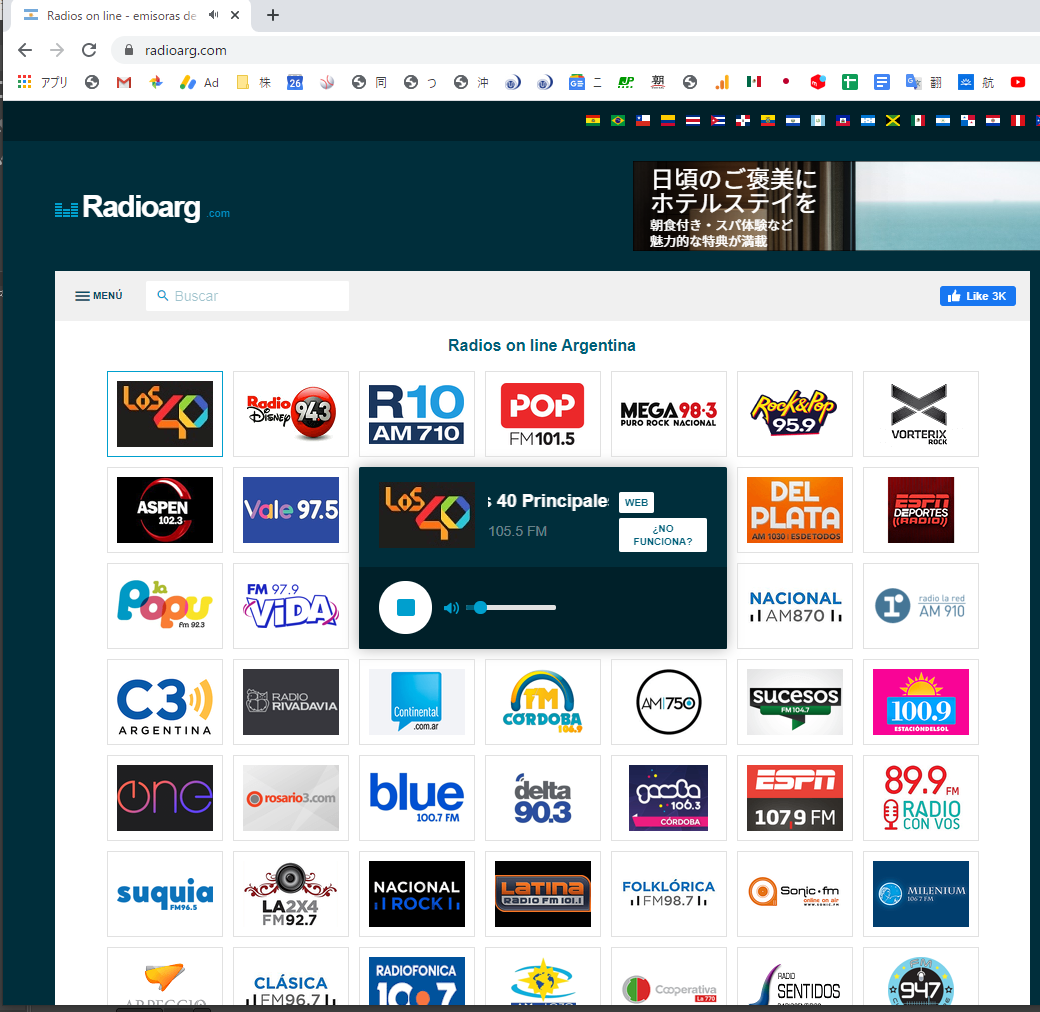The width and height of the screenshot is (1040, 1012).
Task: Select the Bolivia flag in the country row
Action: (x=593, y=120)
